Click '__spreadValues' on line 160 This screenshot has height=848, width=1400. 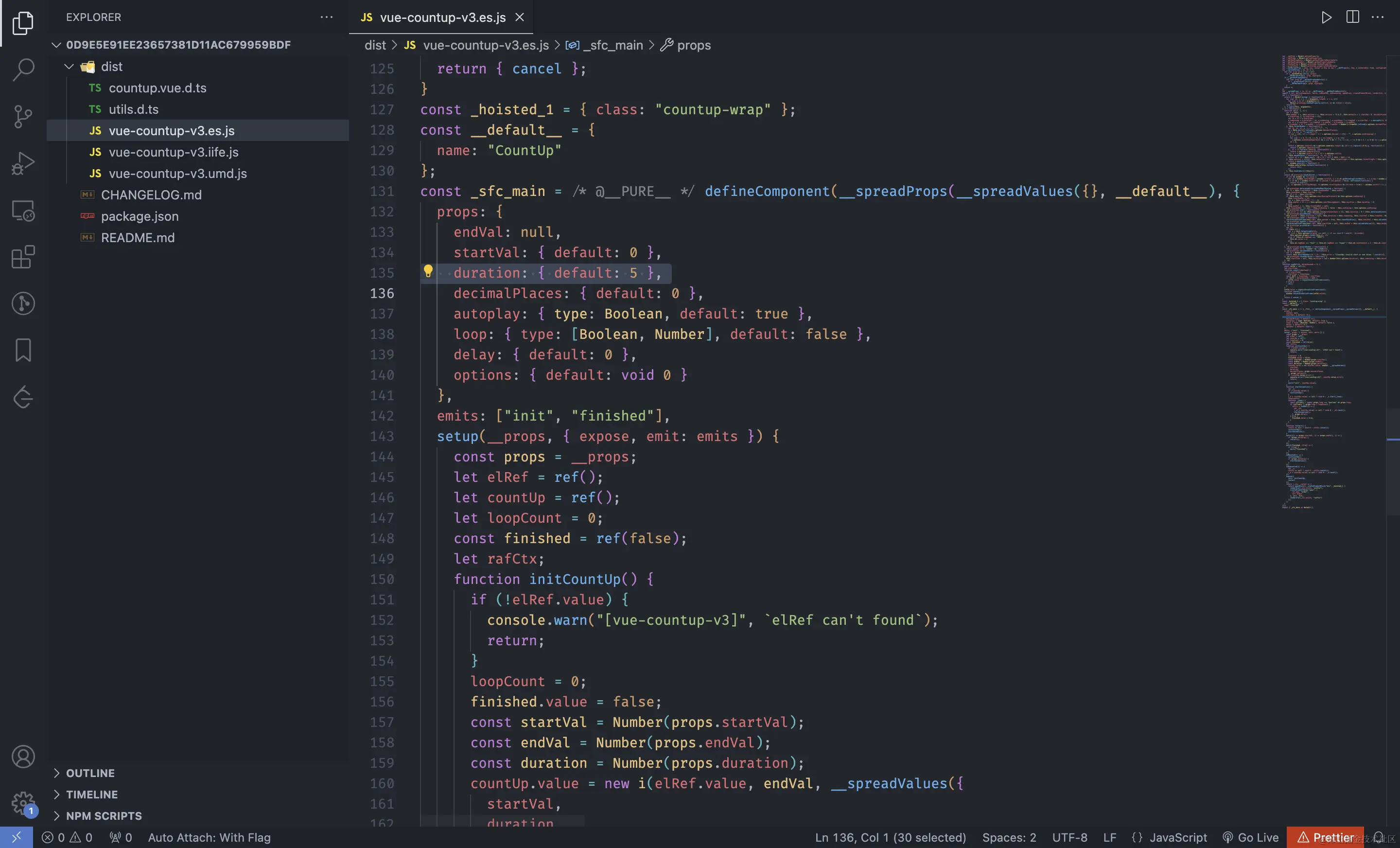point(889,783)
